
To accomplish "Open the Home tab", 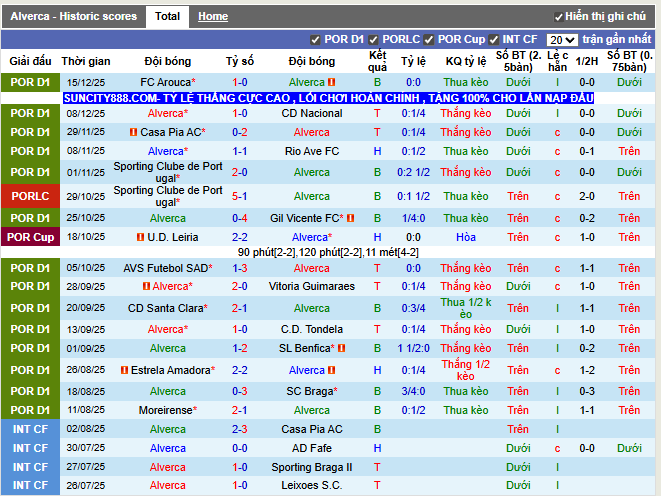I will click(x=213, y=16).
